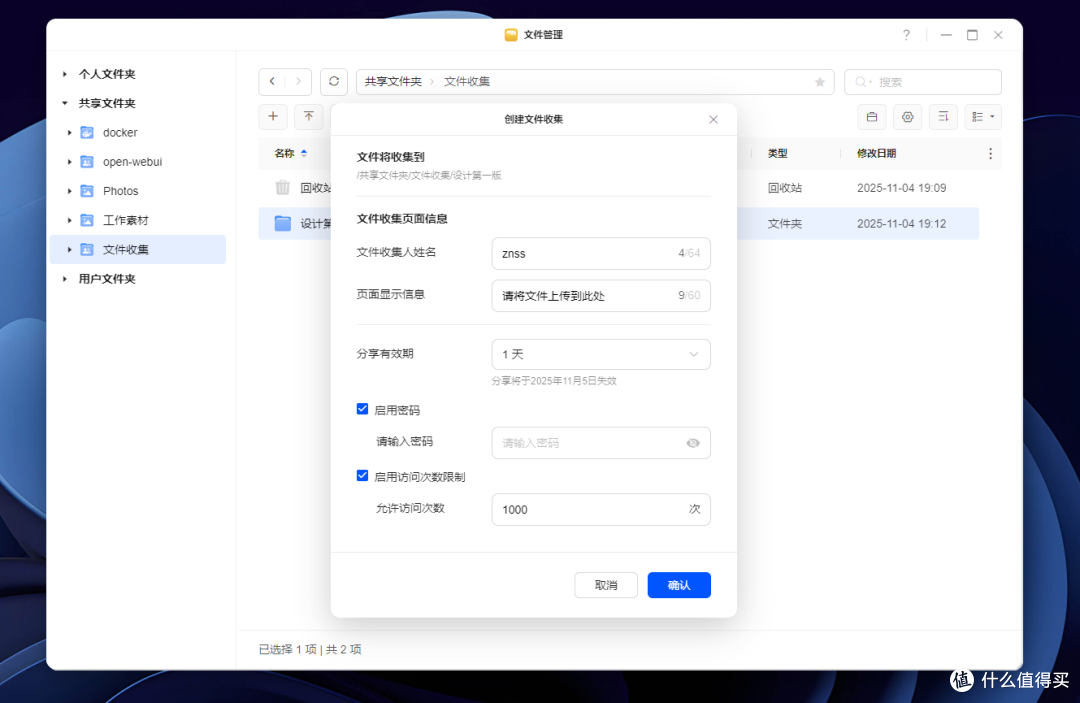This screenshot has width=1080, height=703.
Task: Select 用户文件夹 in the sidebar
Action: point(107,279)
